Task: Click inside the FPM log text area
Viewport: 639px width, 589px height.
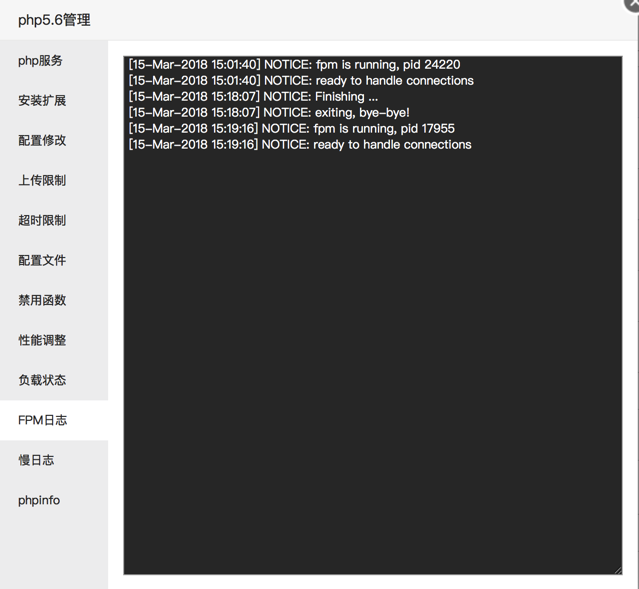Action: 373,315
